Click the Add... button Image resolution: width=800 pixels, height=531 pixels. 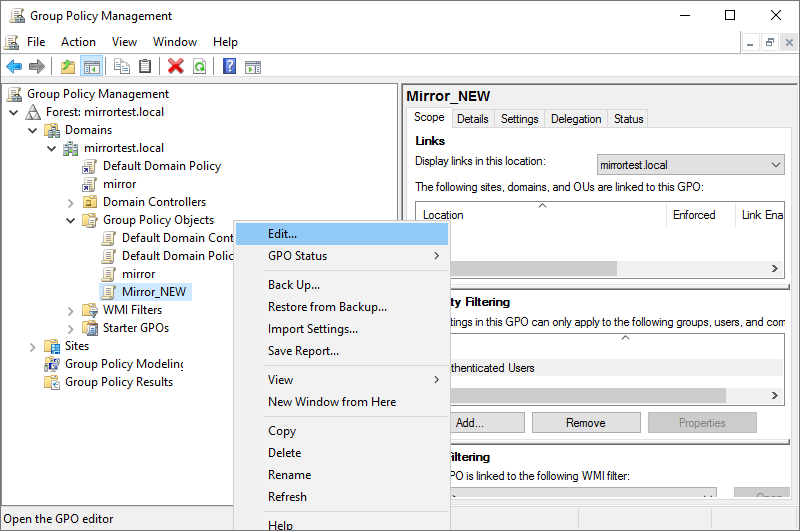tap(486, 423)
